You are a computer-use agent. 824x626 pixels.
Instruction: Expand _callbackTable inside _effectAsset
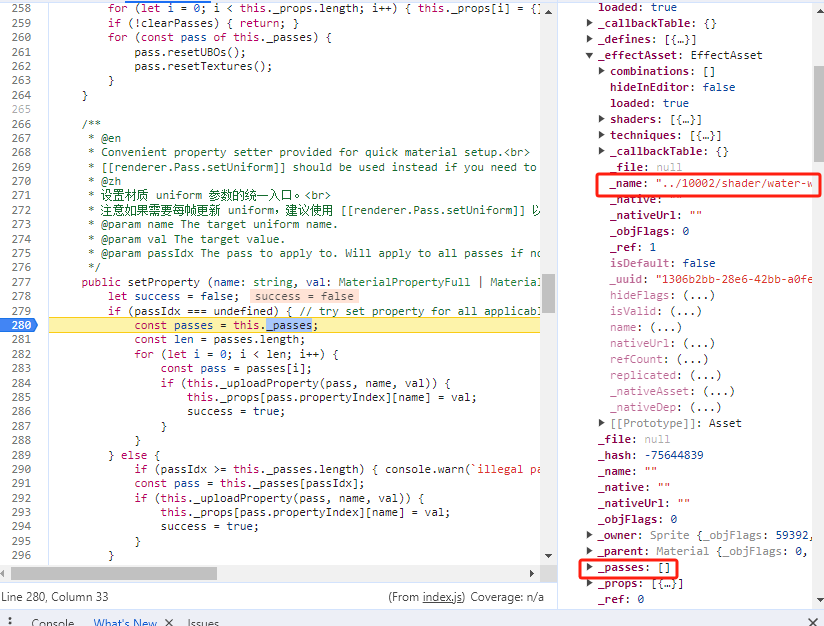tap(602, 151)
